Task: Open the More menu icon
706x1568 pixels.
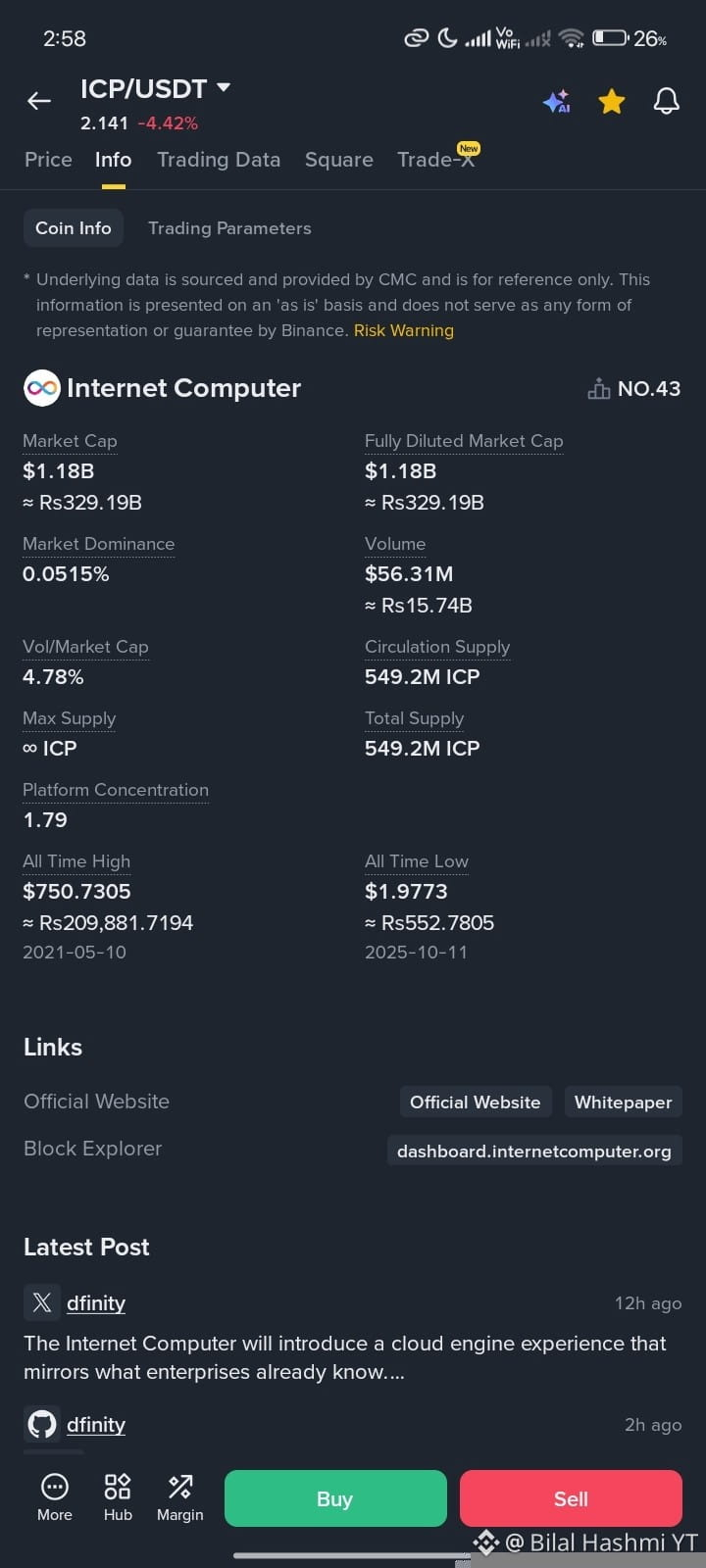Action: (x=55, y=1497)
